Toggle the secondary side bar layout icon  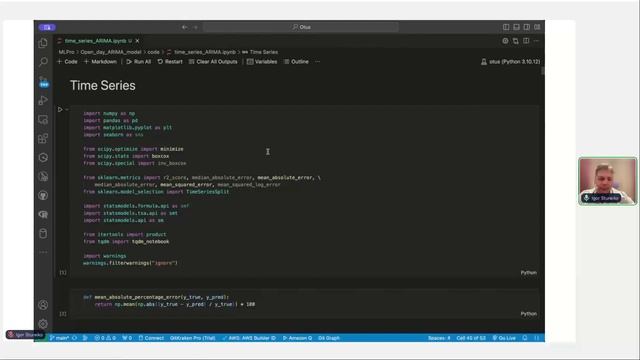(x=527, y=27)
